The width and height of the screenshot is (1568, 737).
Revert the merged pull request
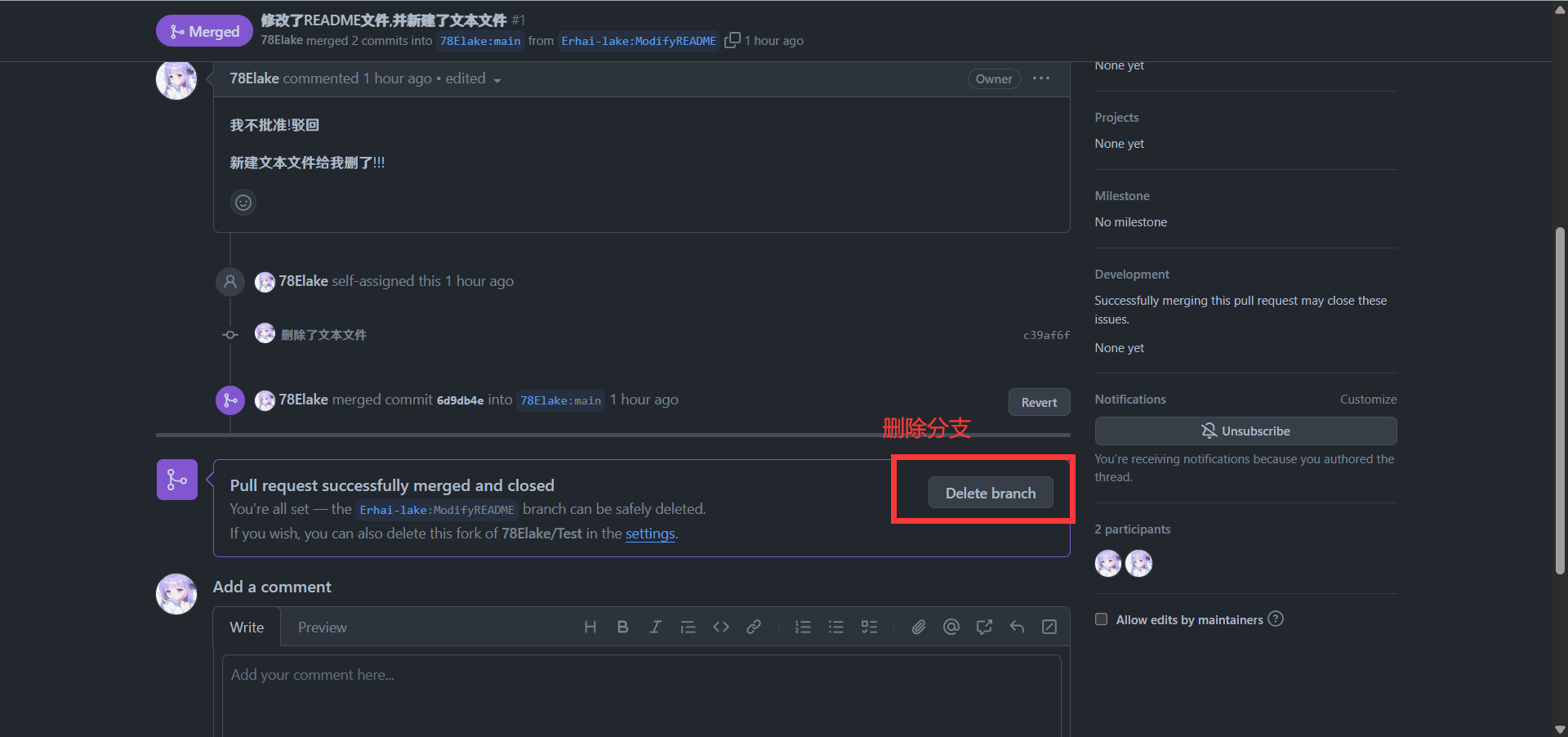[1039, 402]
